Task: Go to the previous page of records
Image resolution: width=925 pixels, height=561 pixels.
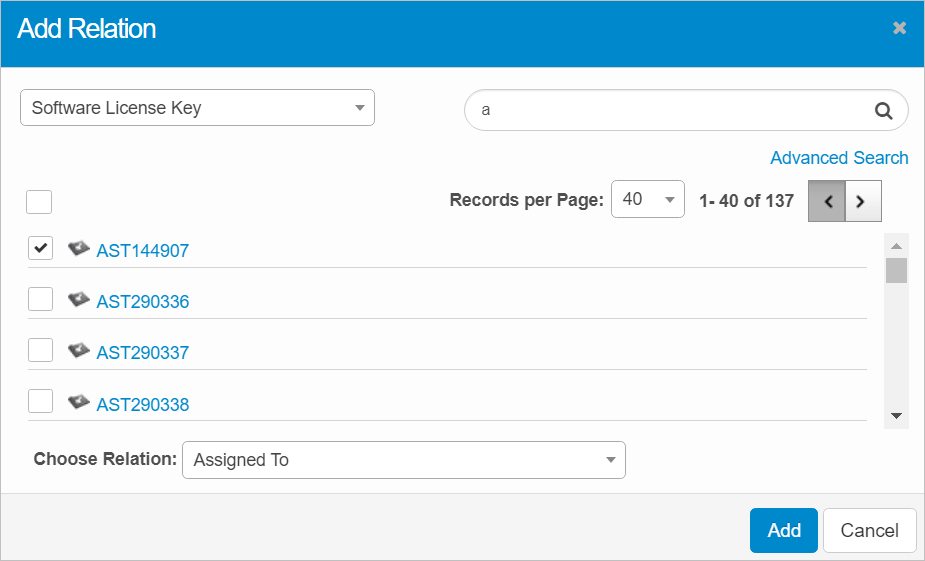Action: pyautogui.click(x=827, y=201)
